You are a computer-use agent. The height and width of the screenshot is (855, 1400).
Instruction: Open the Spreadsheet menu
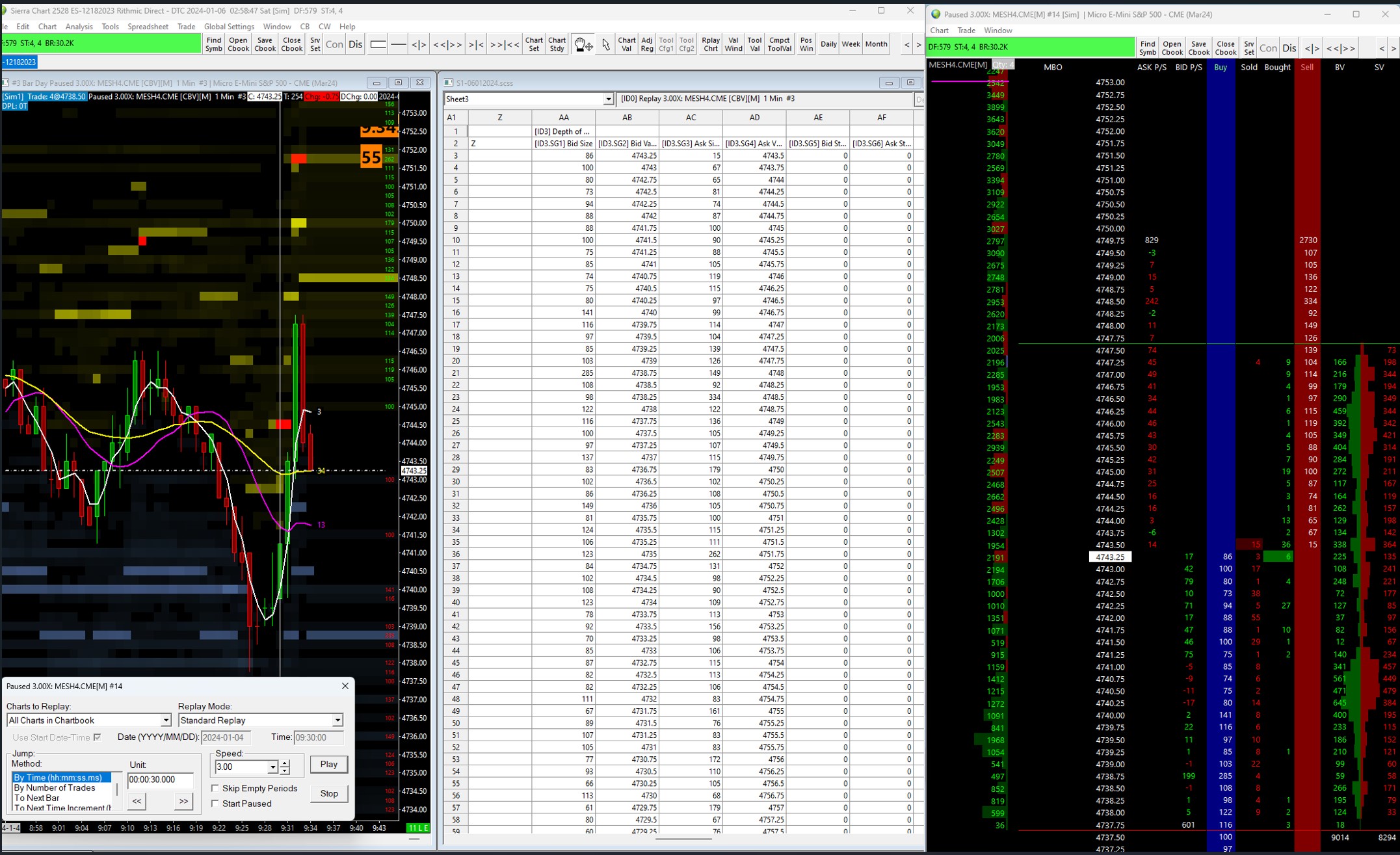148,27
